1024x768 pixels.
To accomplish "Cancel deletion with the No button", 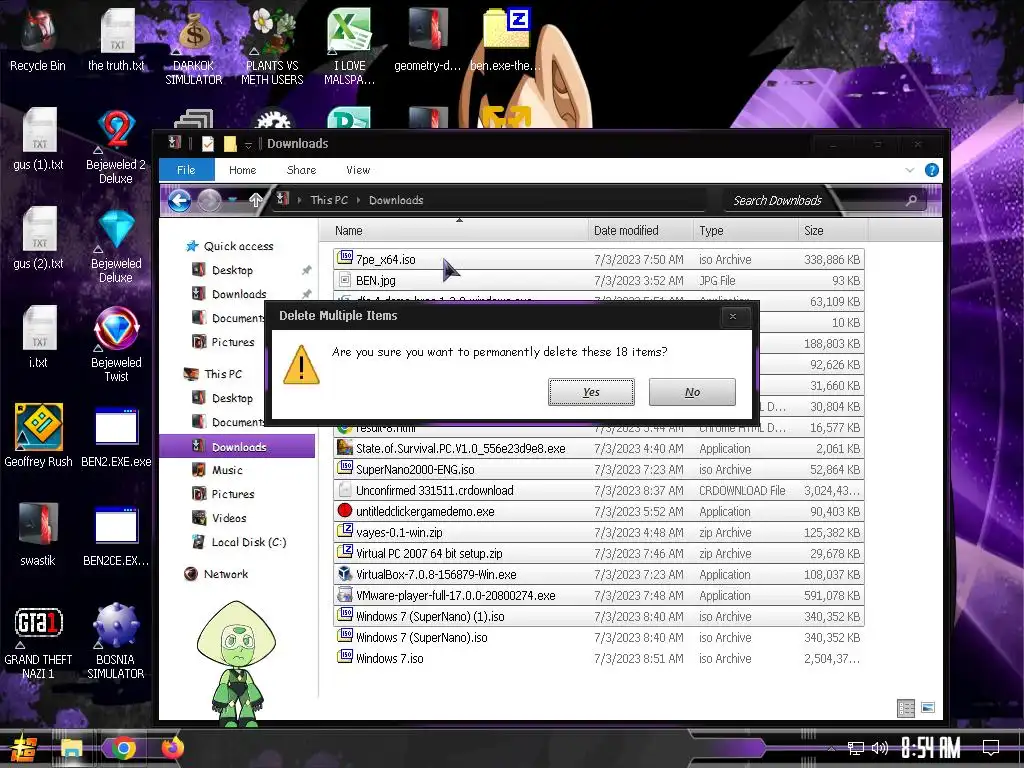I will click(692, 392).
